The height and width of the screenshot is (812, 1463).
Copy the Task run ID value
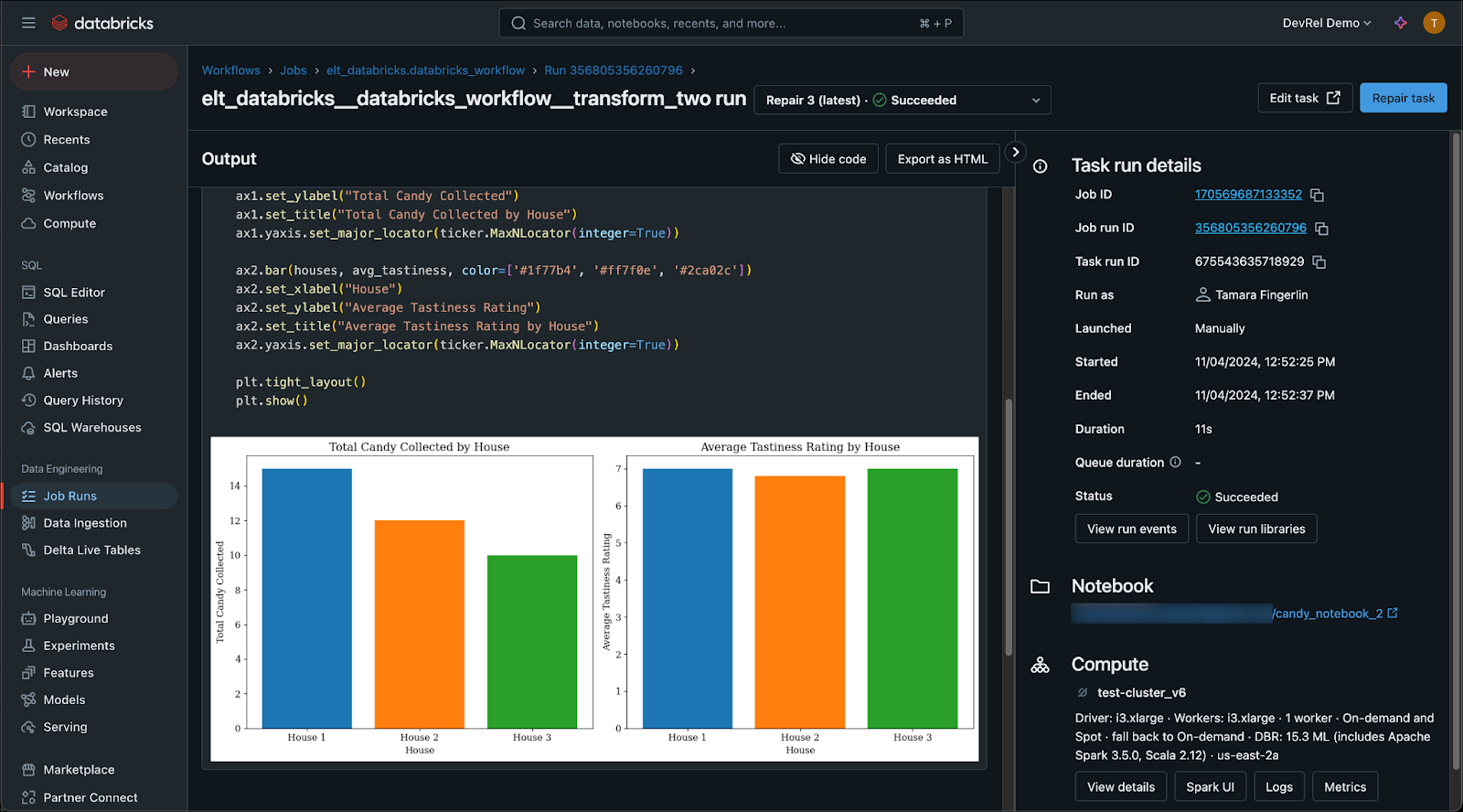click(x=1319, y=262)
